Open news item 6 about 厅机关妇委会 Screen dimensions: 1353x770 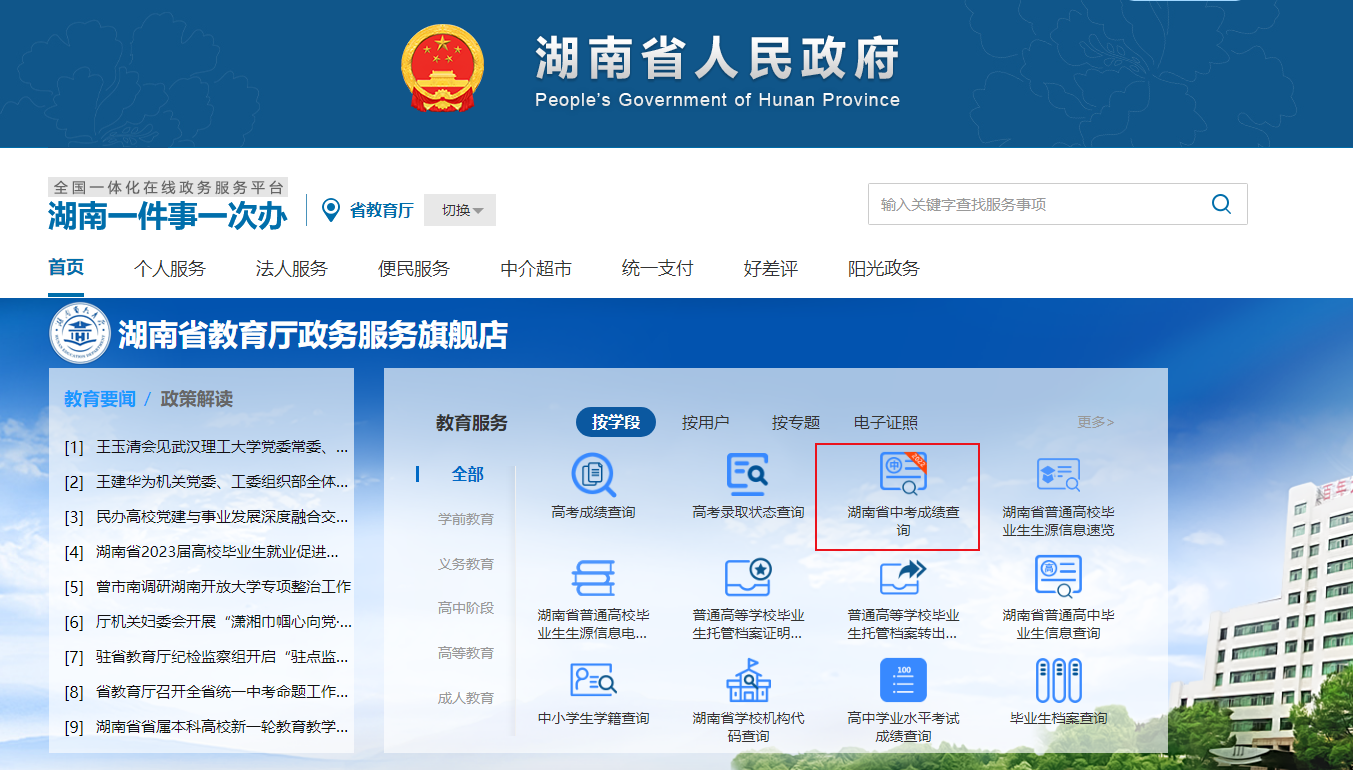208,622
